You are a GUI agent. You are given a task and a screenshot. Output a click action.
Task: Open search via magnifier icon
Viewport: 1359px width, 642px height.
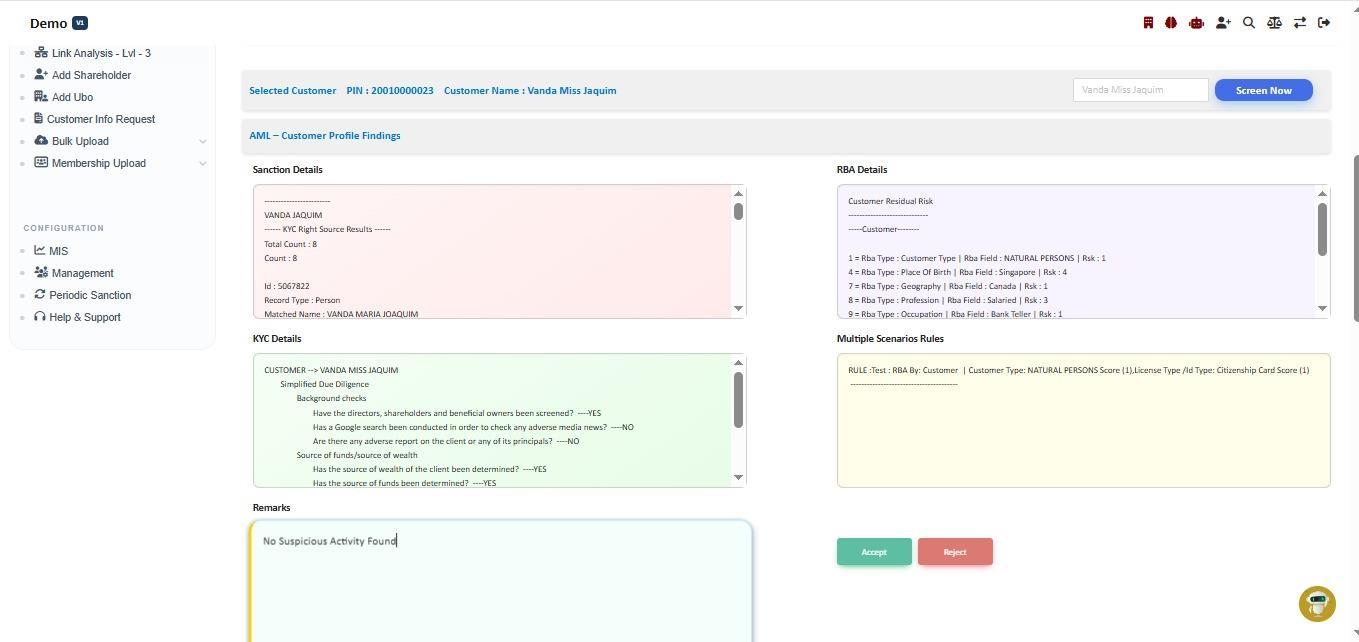(1249, 22)
